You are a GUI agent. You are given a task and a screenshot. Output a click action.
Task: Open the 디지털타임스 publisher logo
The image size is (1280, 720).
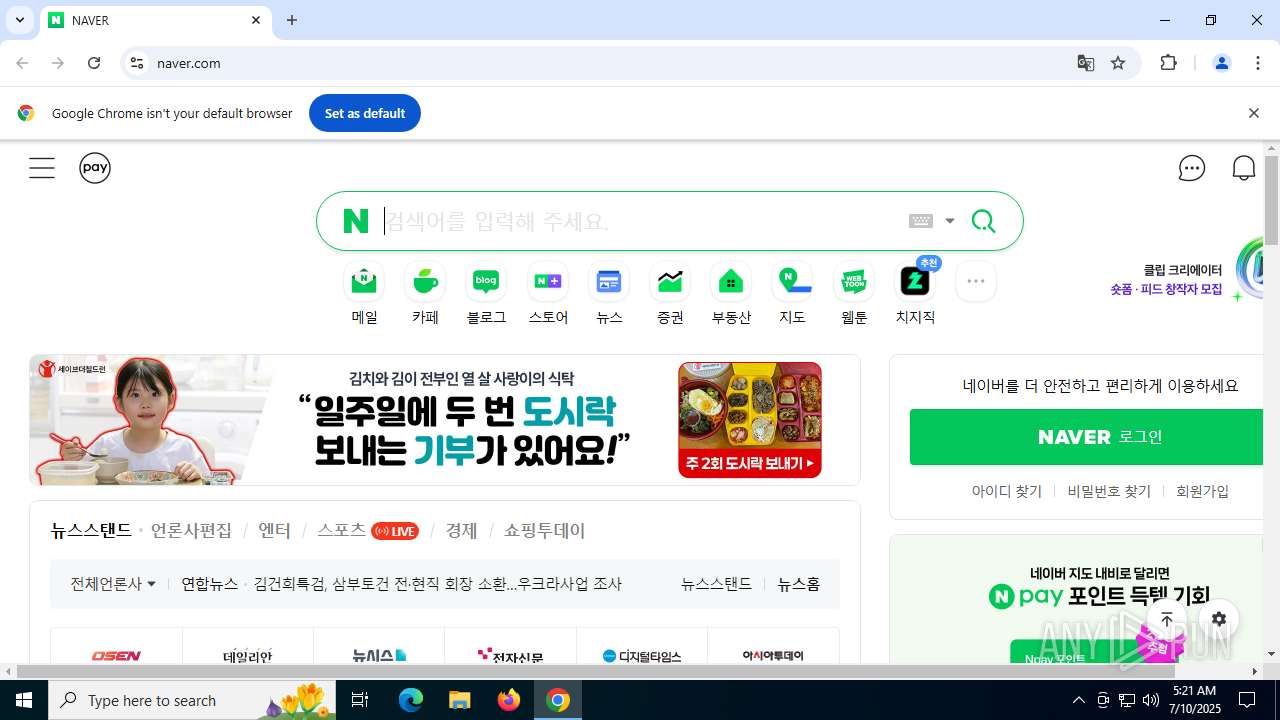(x=642, y=656)
